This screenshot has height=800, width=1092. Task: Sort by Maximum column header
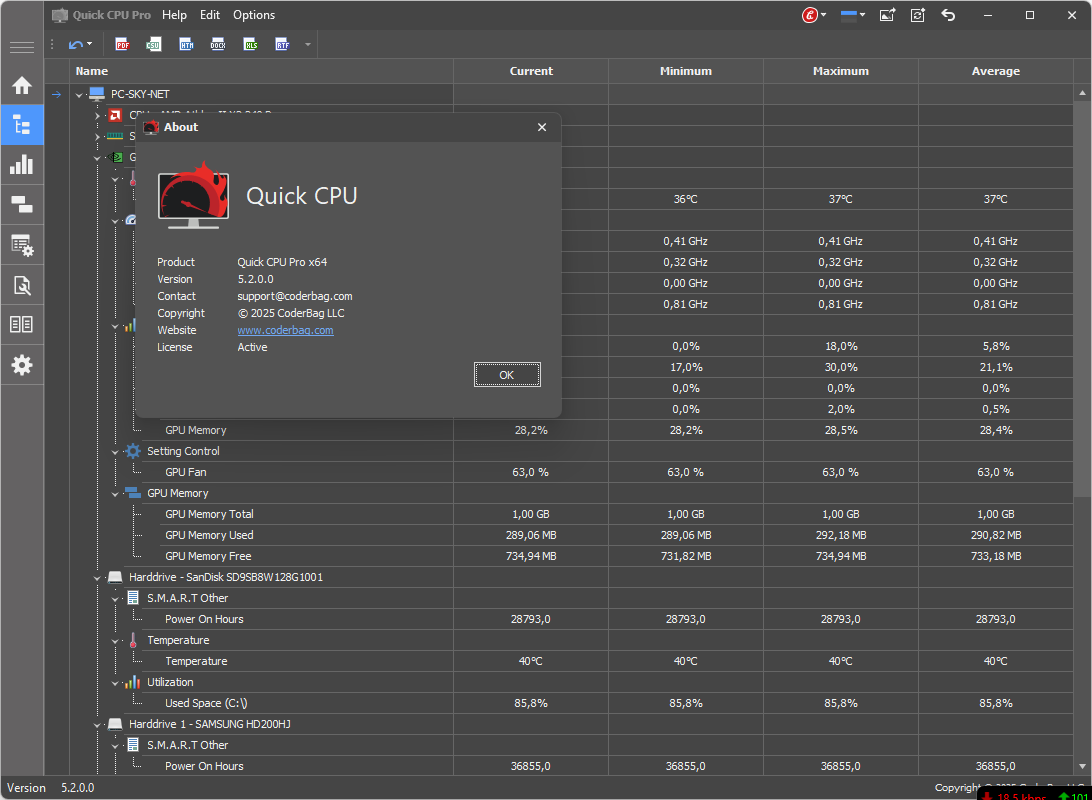841,71
